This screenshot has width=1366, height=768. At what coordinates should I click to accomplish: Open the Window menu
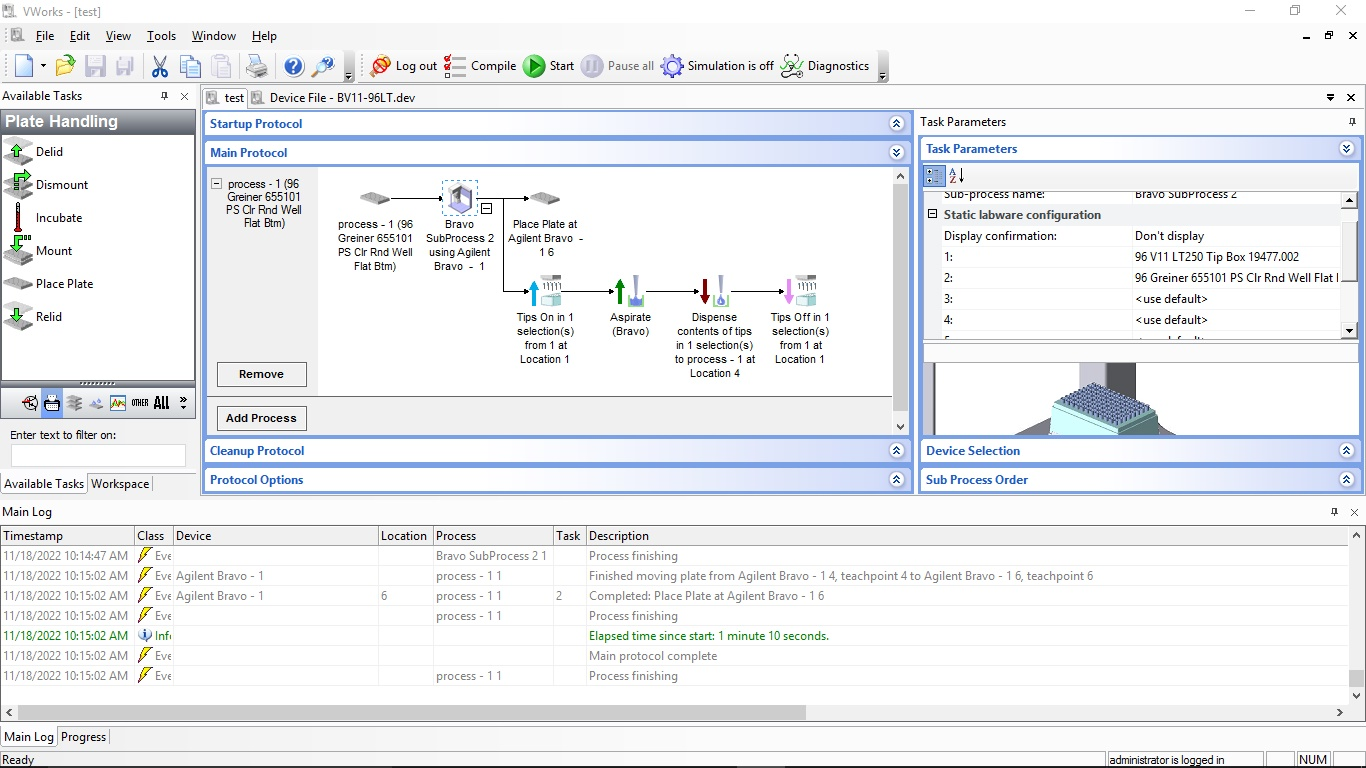click(213, 36)
